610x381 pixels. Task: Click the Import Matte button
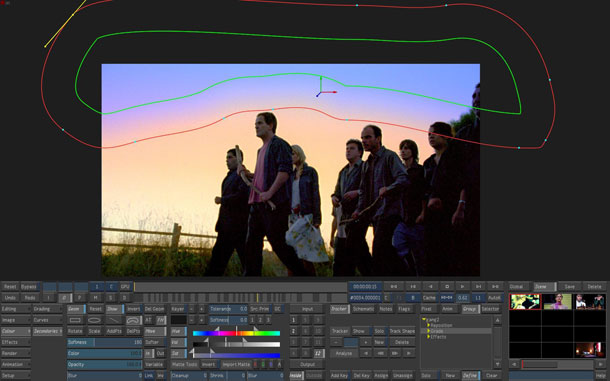(x=235, y=365)
